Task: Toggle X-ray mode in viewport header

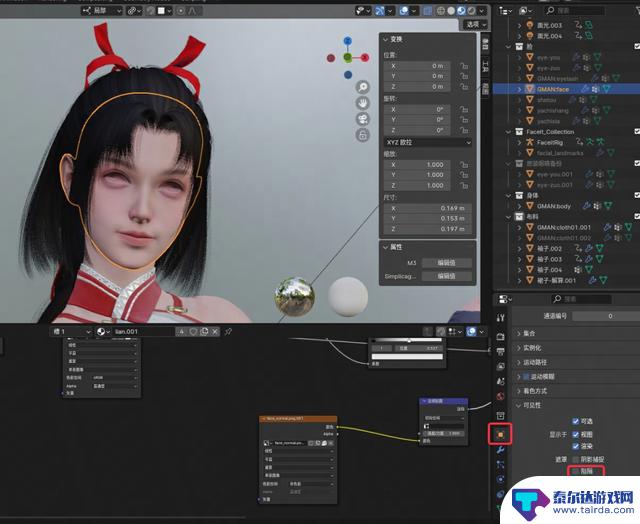Action: click(427, 11)
